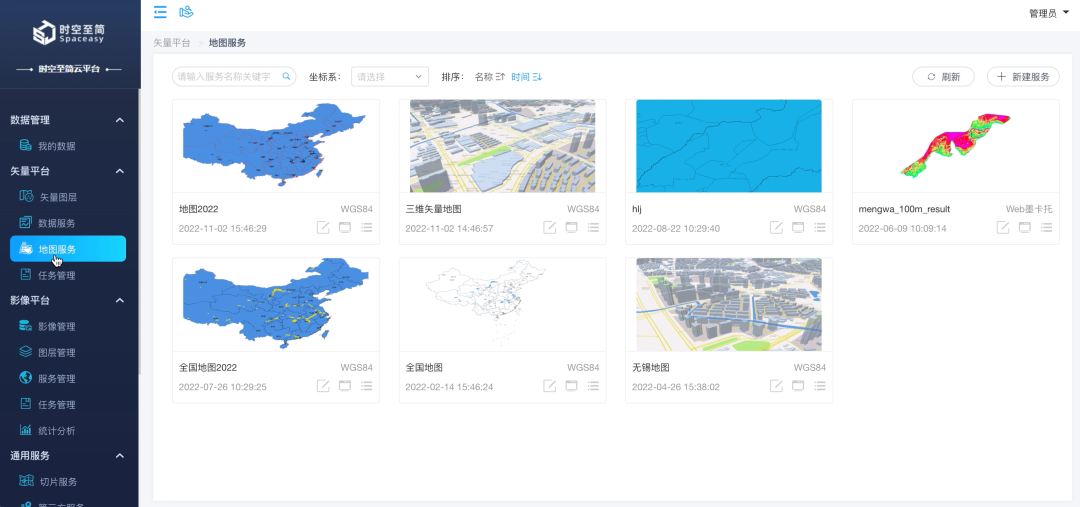
Task: Click preview window icon on mengwa_100m_result card
Action: pyautogui.click(x=1025, y=227)
